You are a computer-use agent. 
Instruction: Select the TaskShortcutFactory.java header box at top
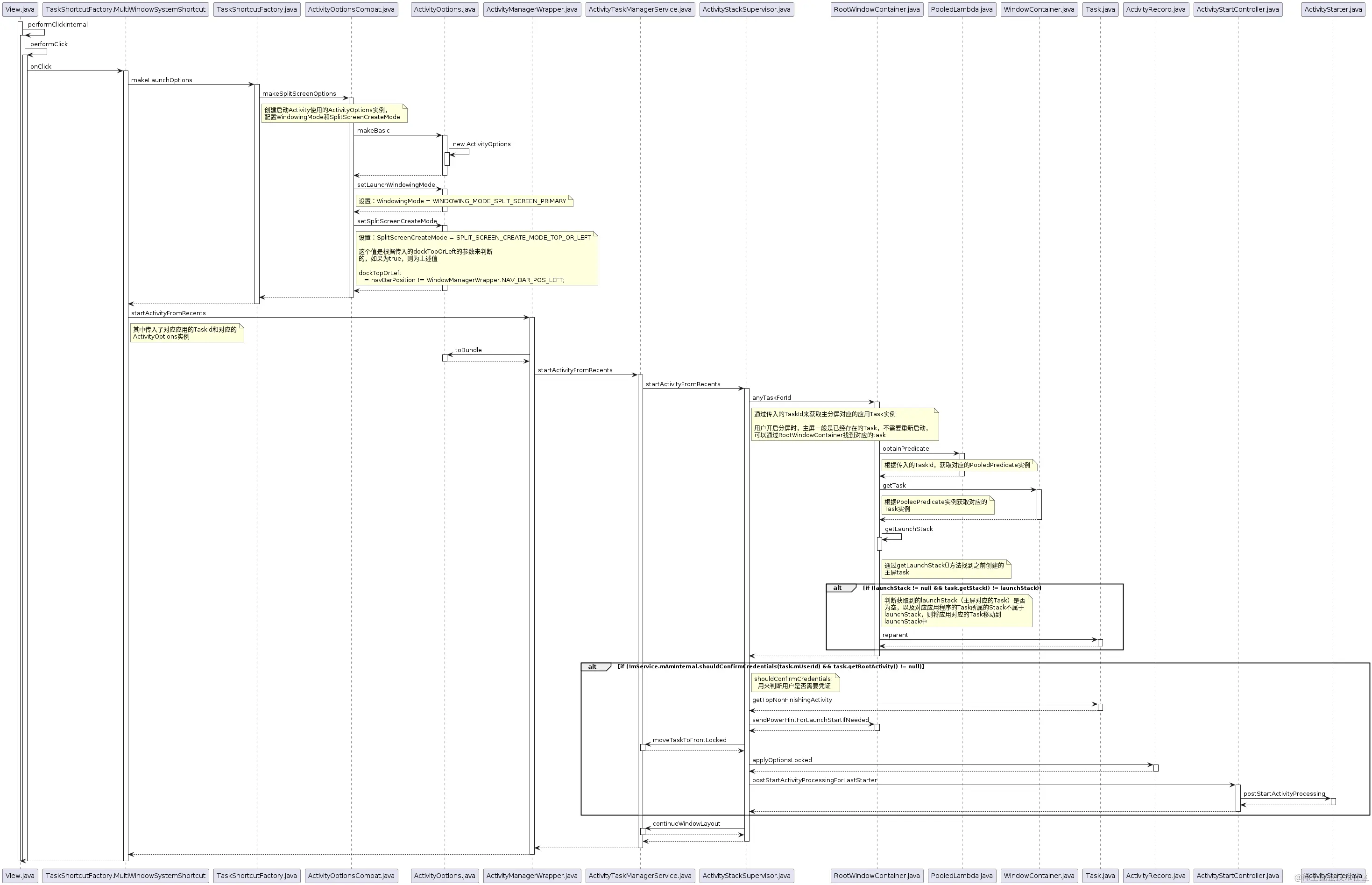pyautogui.click(x=256, y=9)
